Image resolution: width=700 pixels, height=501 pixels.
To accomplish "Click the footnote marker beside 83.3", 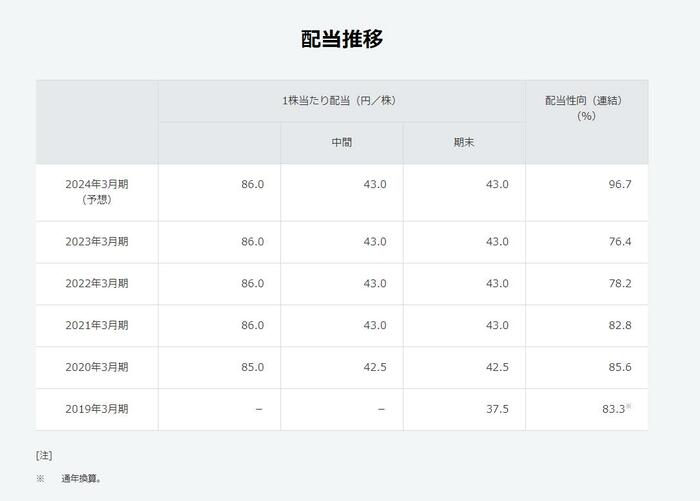I will [x=629, y=406].
